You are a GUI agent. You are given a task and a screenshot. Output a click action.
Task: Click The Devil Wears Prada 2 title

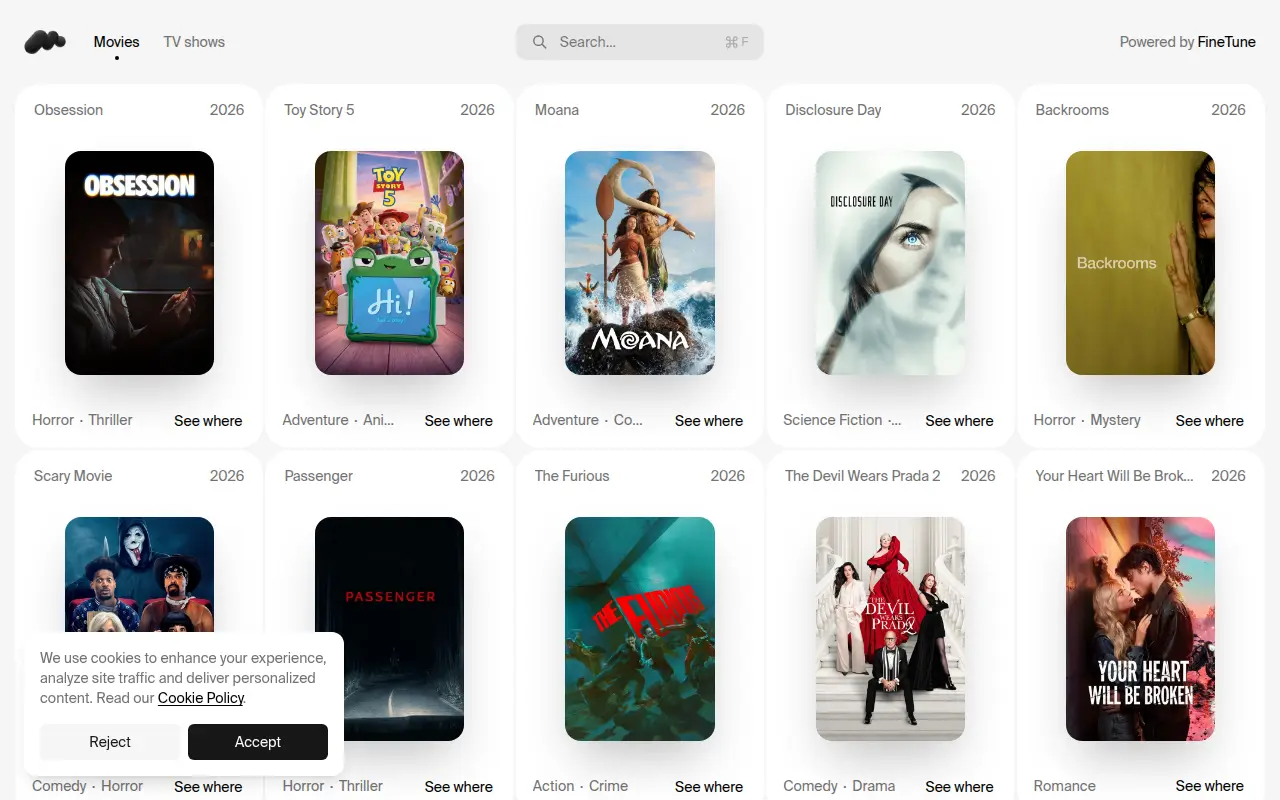coord(863,476)
